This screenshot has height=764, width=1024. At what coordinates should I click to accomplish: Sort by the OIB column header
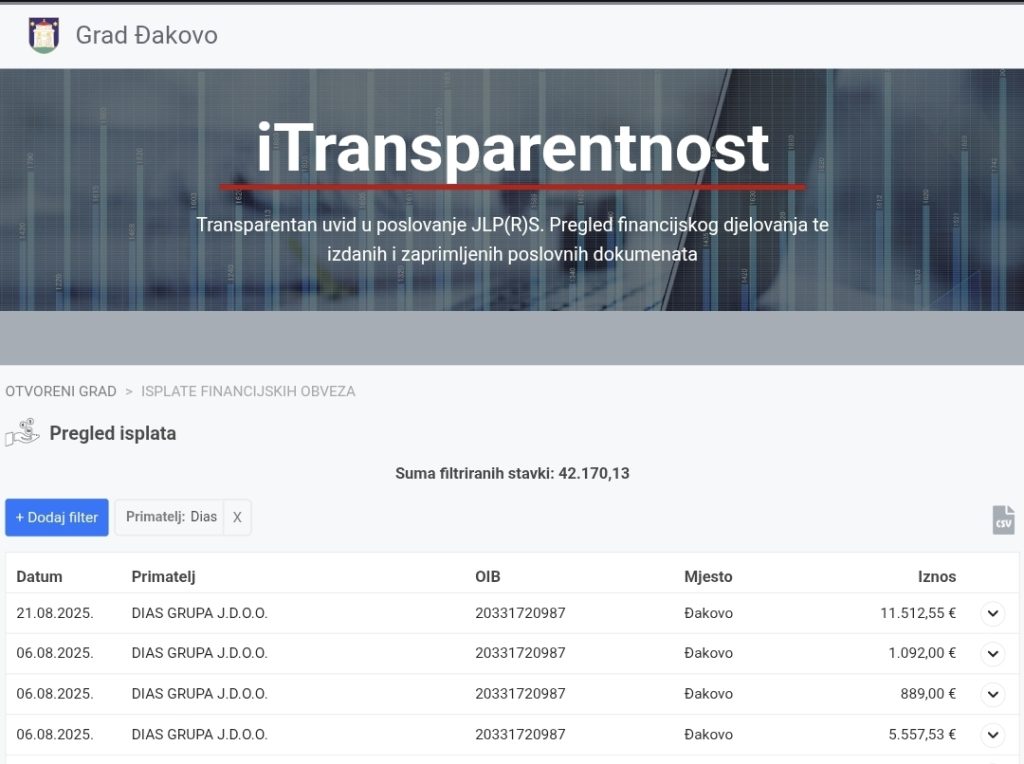[x=488, y=577]
